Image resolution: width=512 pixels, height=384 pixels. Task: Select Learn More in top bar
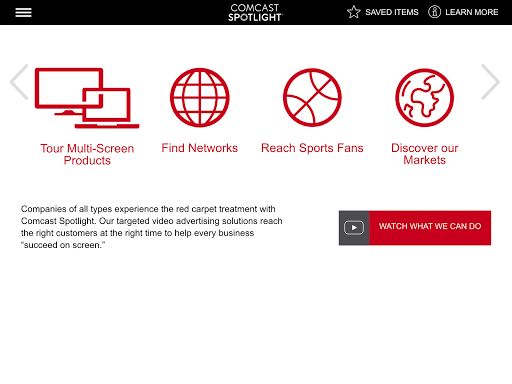472,12
